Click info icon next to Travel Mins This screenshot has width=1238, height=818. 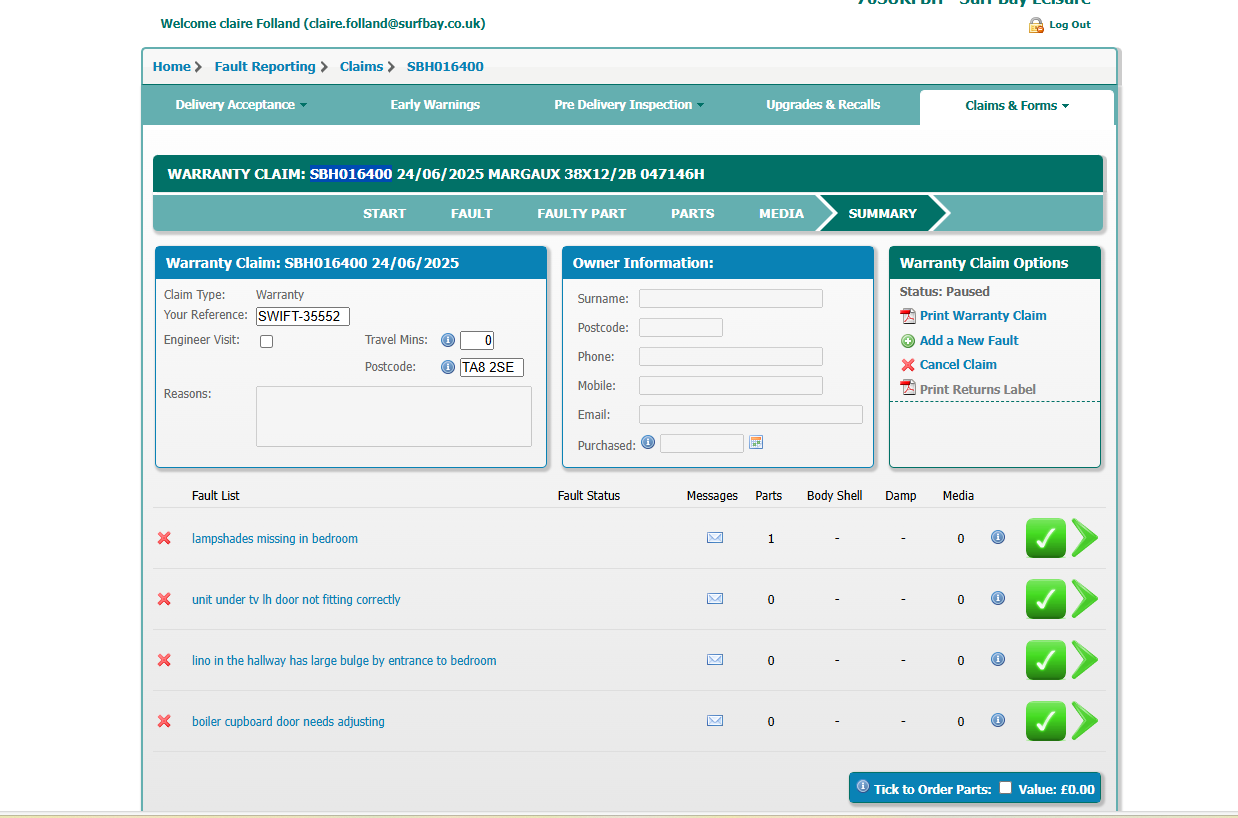click(448, 340)
